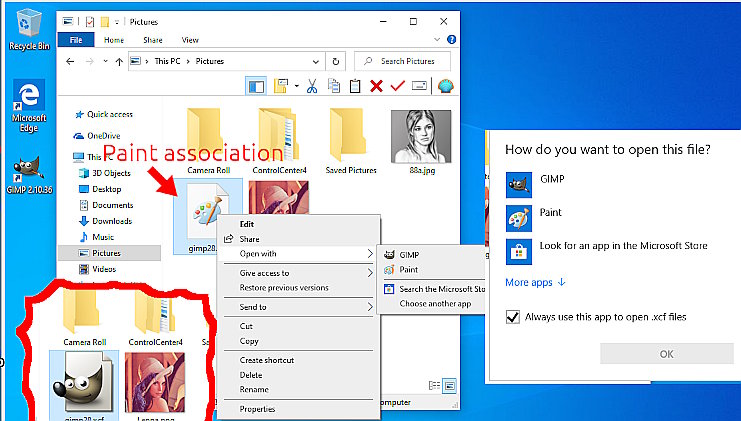Switch to details view icon in status bar

point(434,386)
